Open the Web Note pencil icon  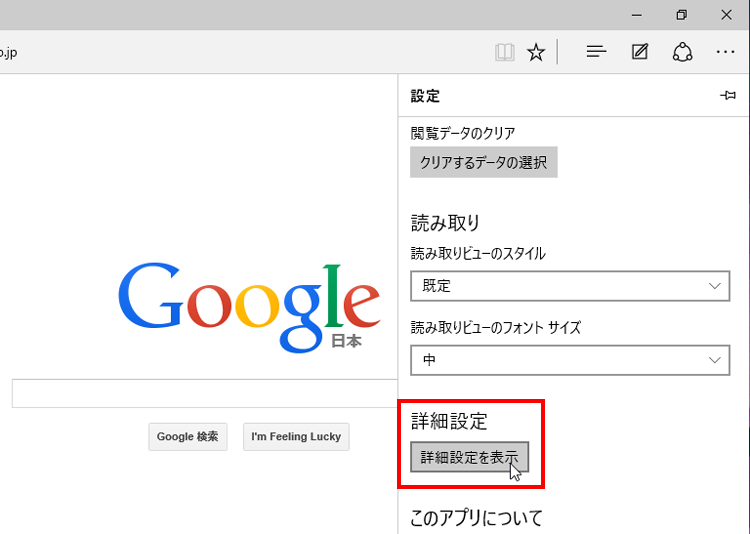tap(640, 52)
